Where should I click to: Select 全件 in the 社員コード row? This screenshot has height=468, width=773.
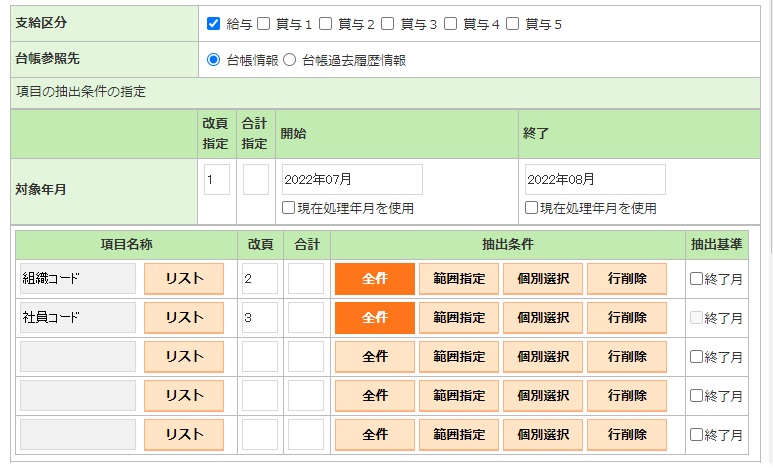click(374, 318)
